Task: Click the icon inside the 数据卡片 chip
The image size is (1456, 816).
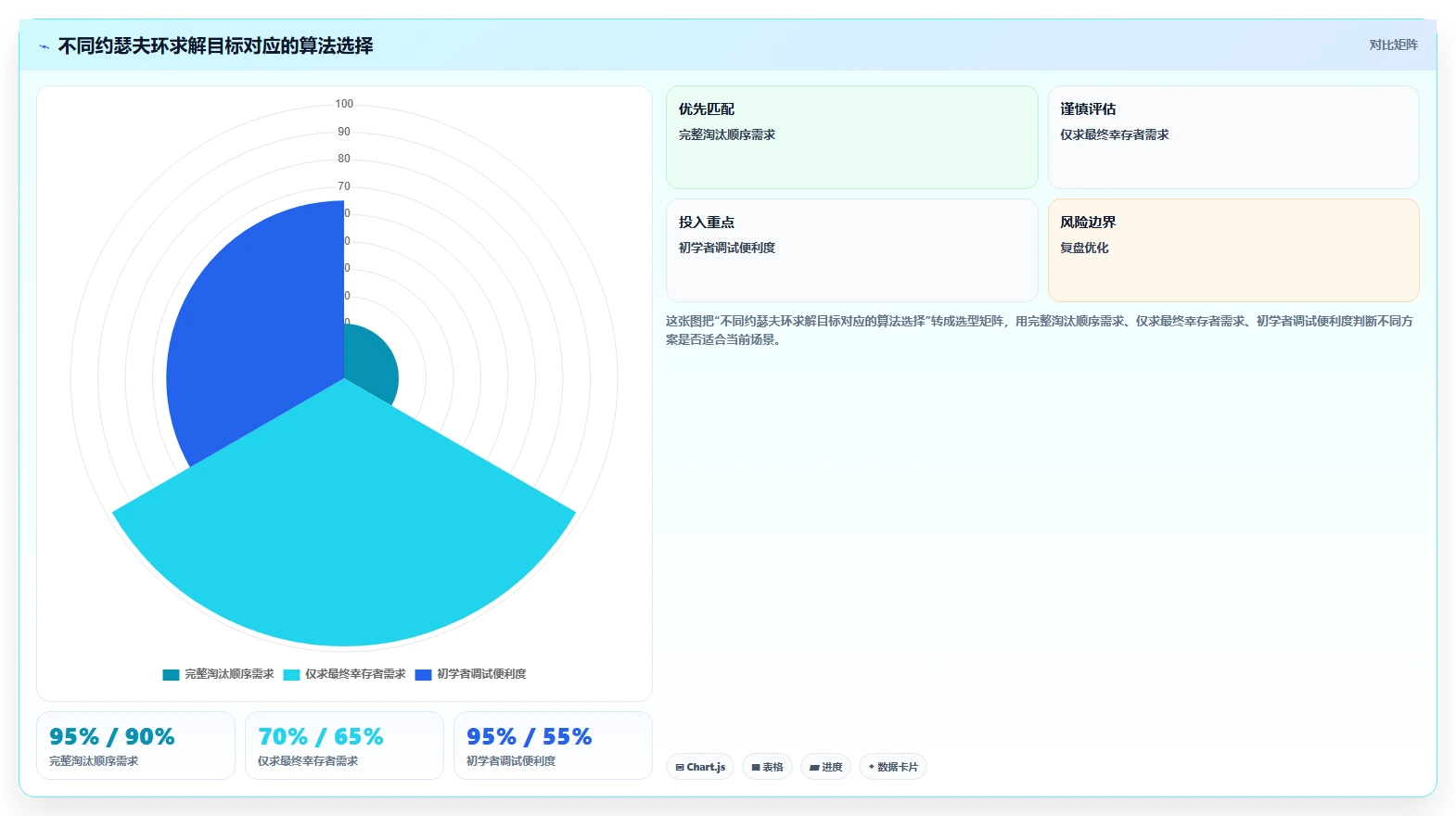Action: (872, 767)
